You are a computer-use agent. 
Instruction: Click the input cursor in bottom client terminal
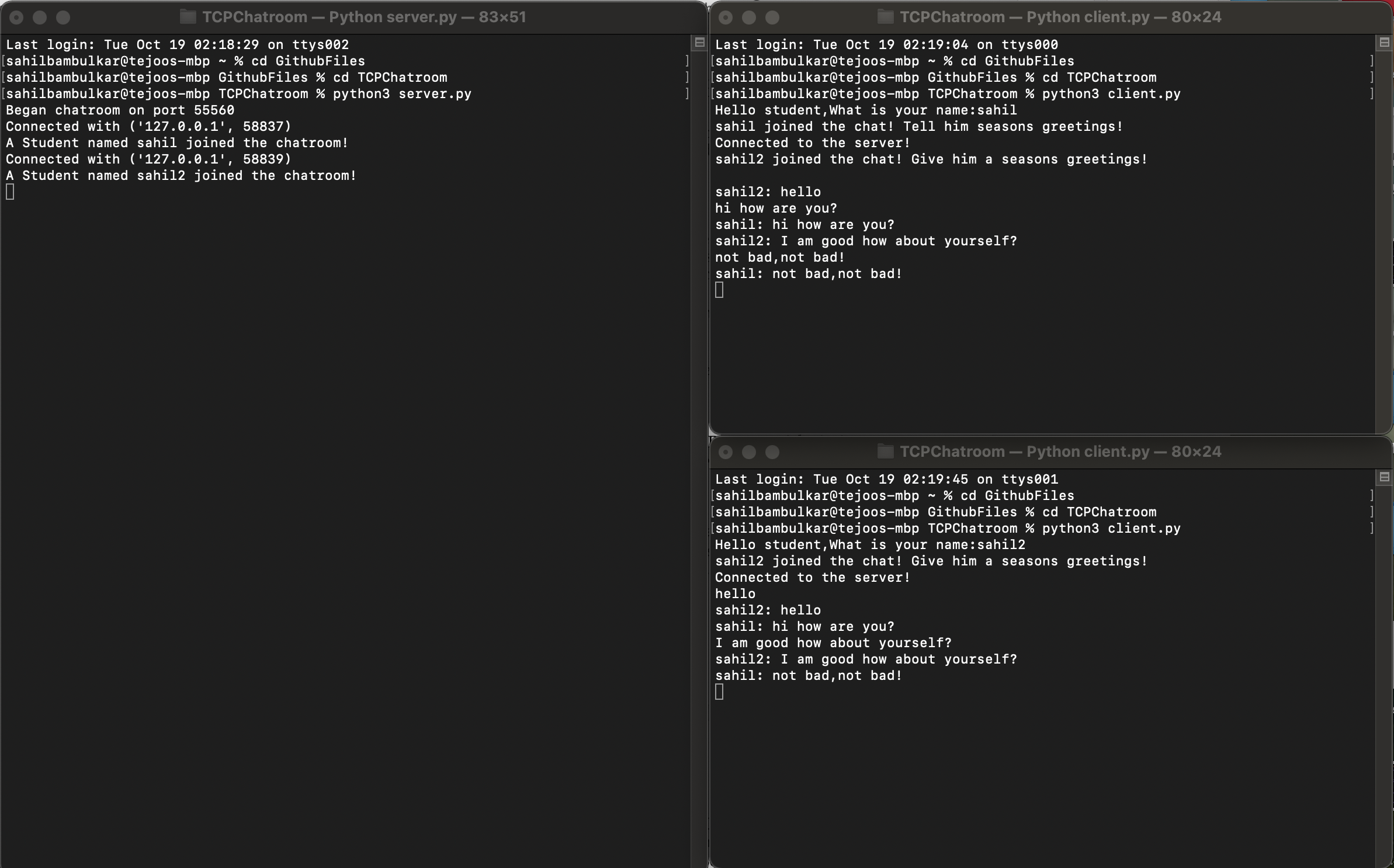(x=719, y=692)
